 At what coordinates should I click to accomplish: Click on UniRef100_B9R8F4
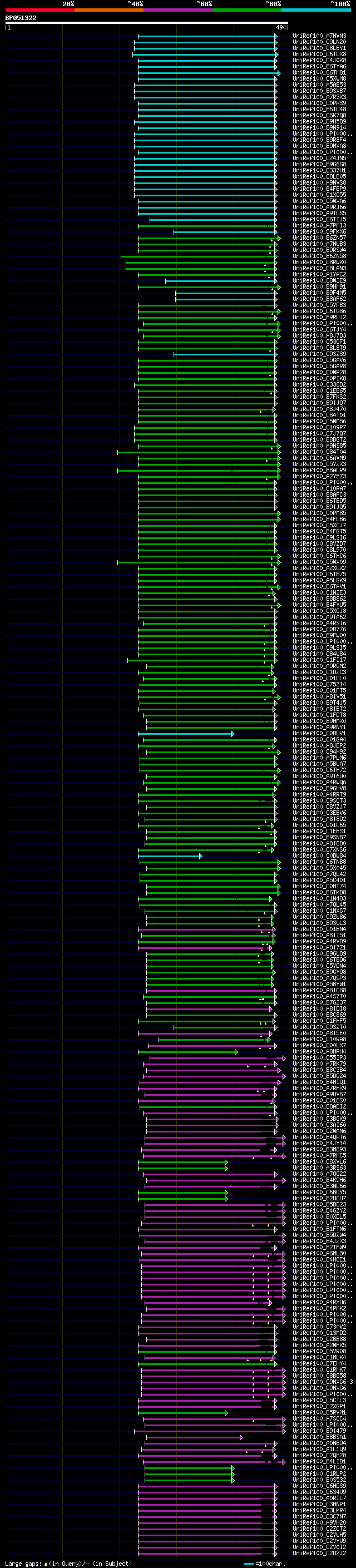click(319, 140)
